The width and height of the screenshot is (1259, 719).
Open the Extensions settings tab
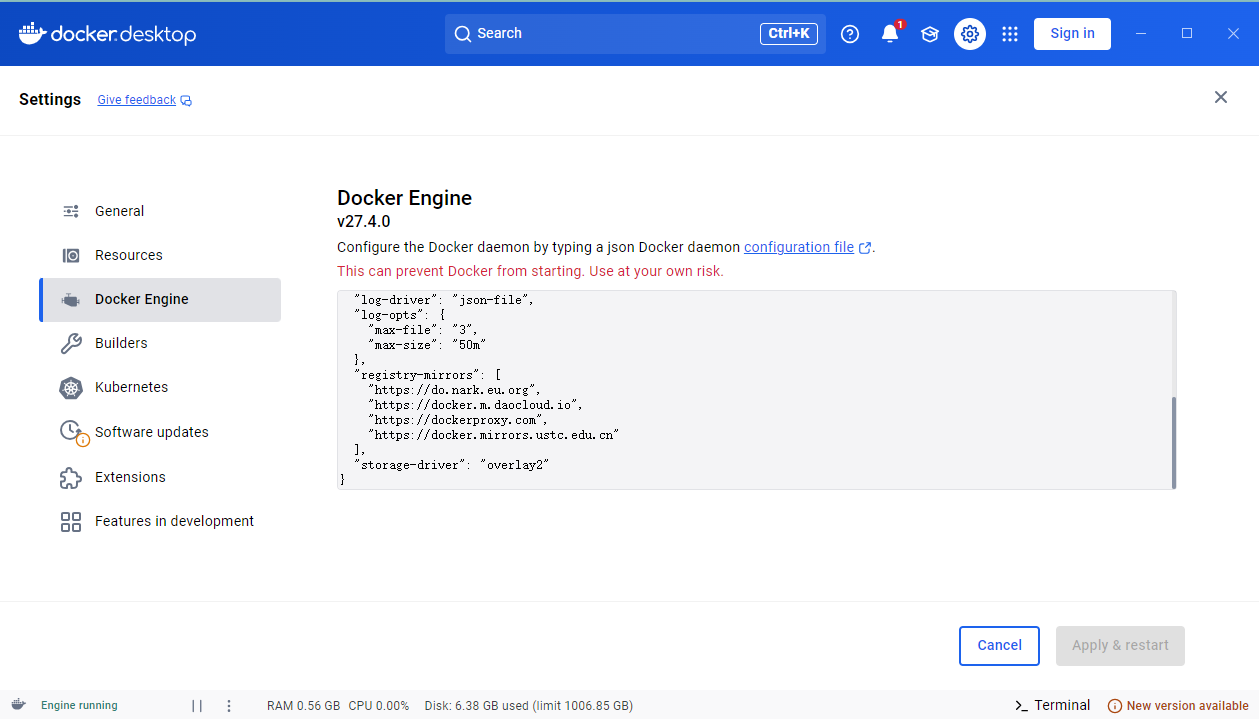[x=160, y=477]
